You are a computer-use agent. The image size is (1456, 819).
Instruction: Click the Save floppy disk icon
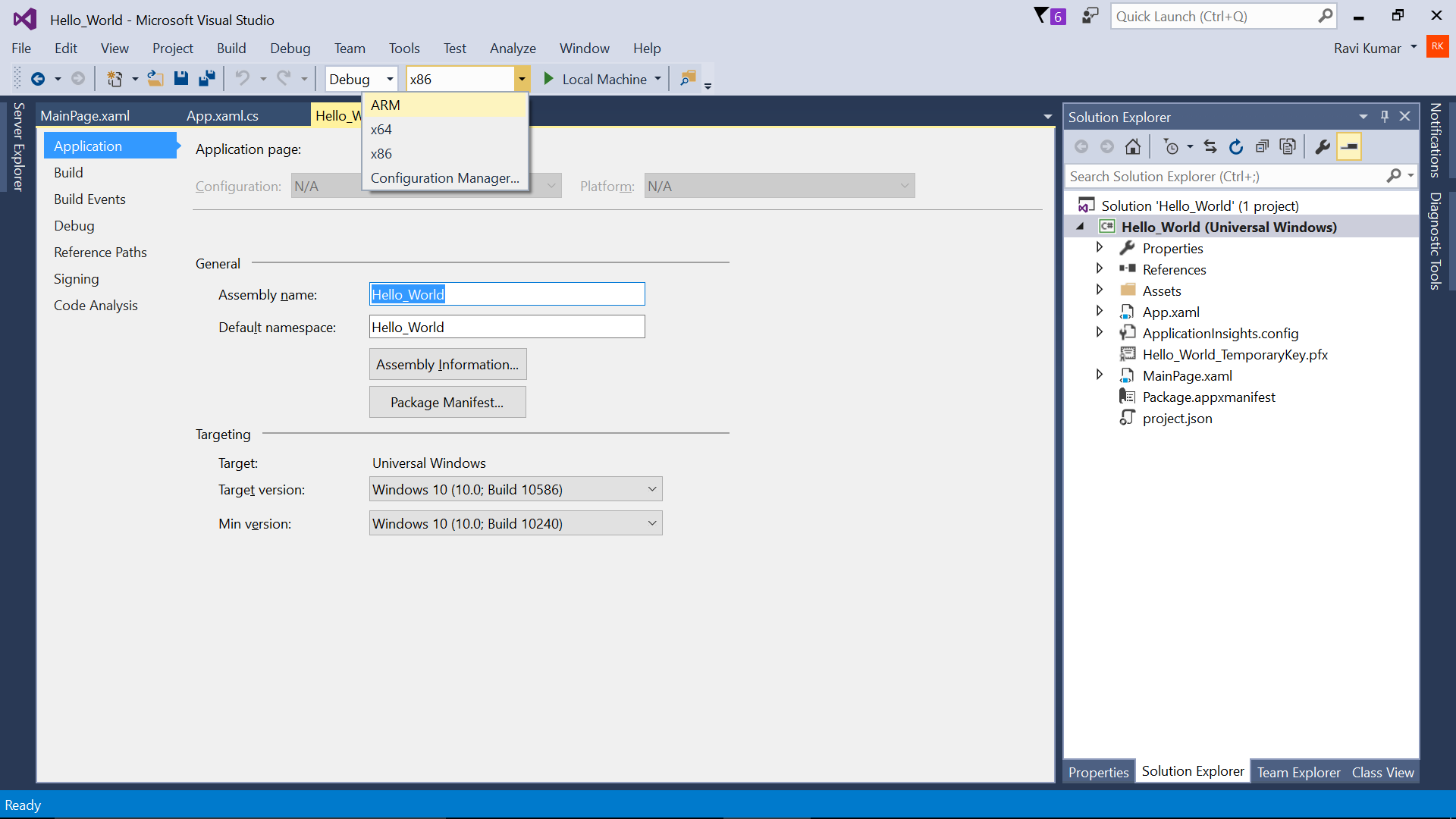click(181, 79)
